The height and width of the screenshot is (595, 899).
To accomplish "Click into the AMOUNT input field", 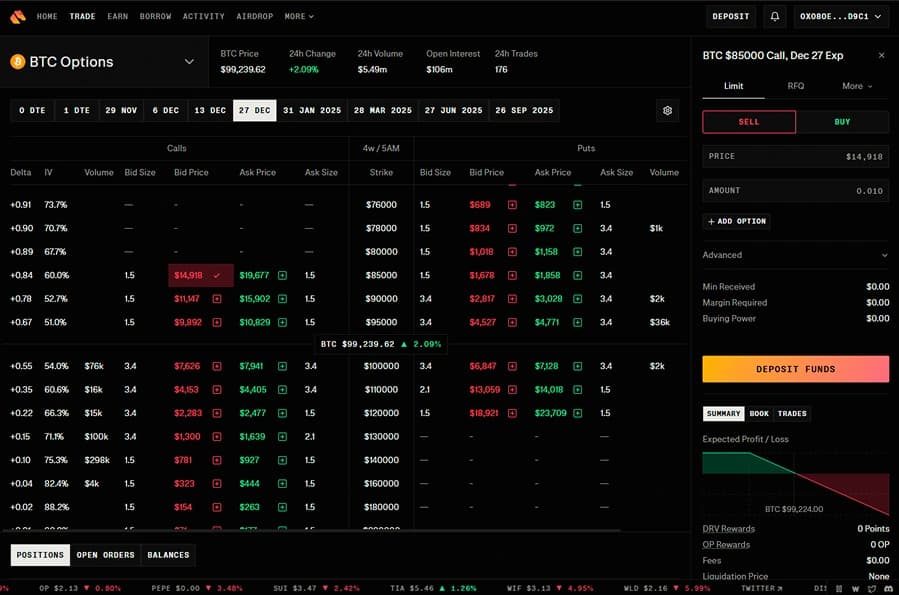I will click(x=795, y=190).
